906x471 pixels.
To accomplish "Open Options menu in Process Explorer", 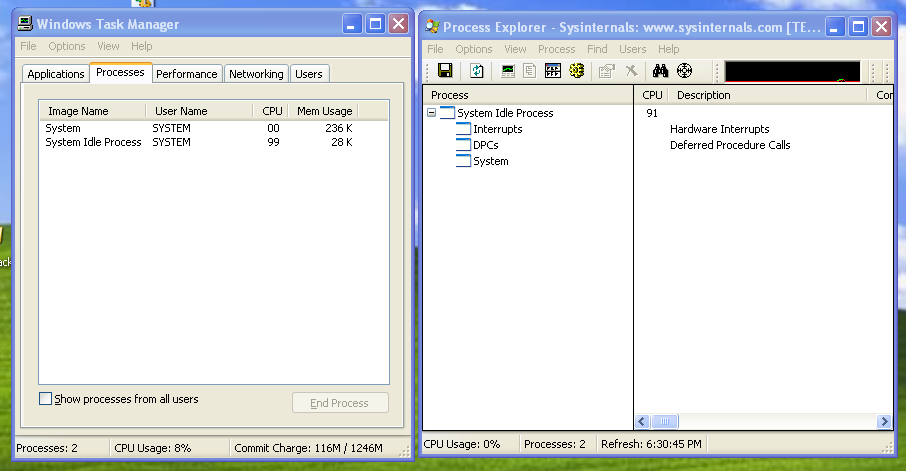I will tap(474, 49).
